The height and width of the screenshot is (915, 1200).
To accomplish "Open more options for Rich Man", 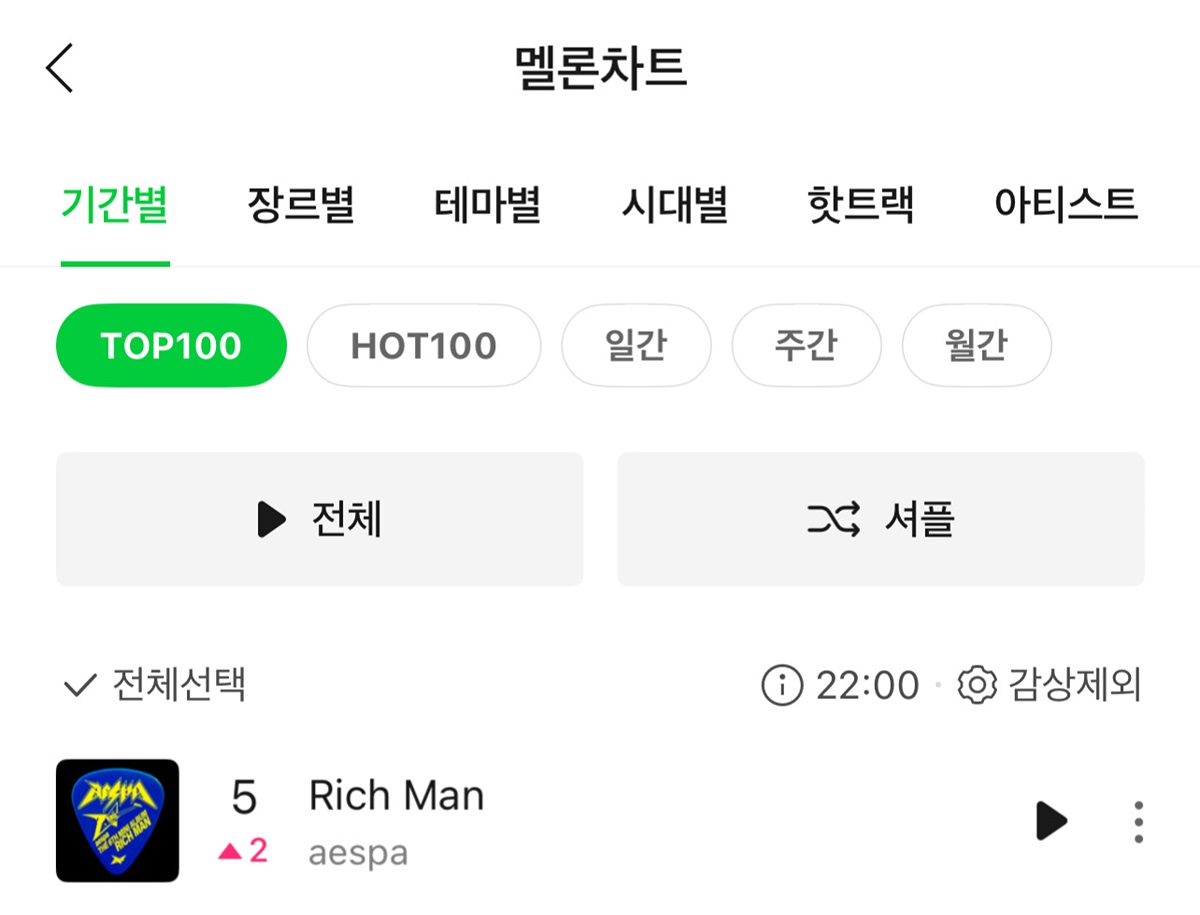I will point(1138,822).
